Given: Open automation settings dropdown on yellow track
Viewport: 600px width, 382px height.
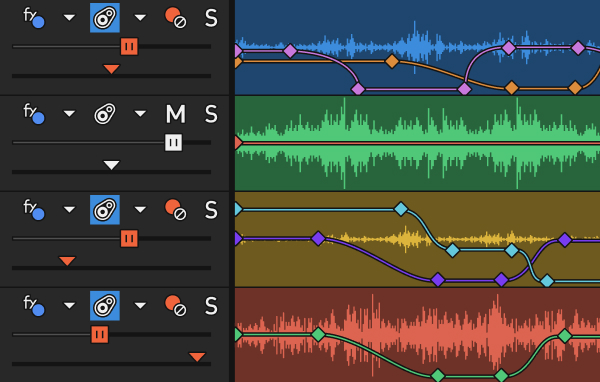Looking at the screenshot, I should click(x=140, y=210).
